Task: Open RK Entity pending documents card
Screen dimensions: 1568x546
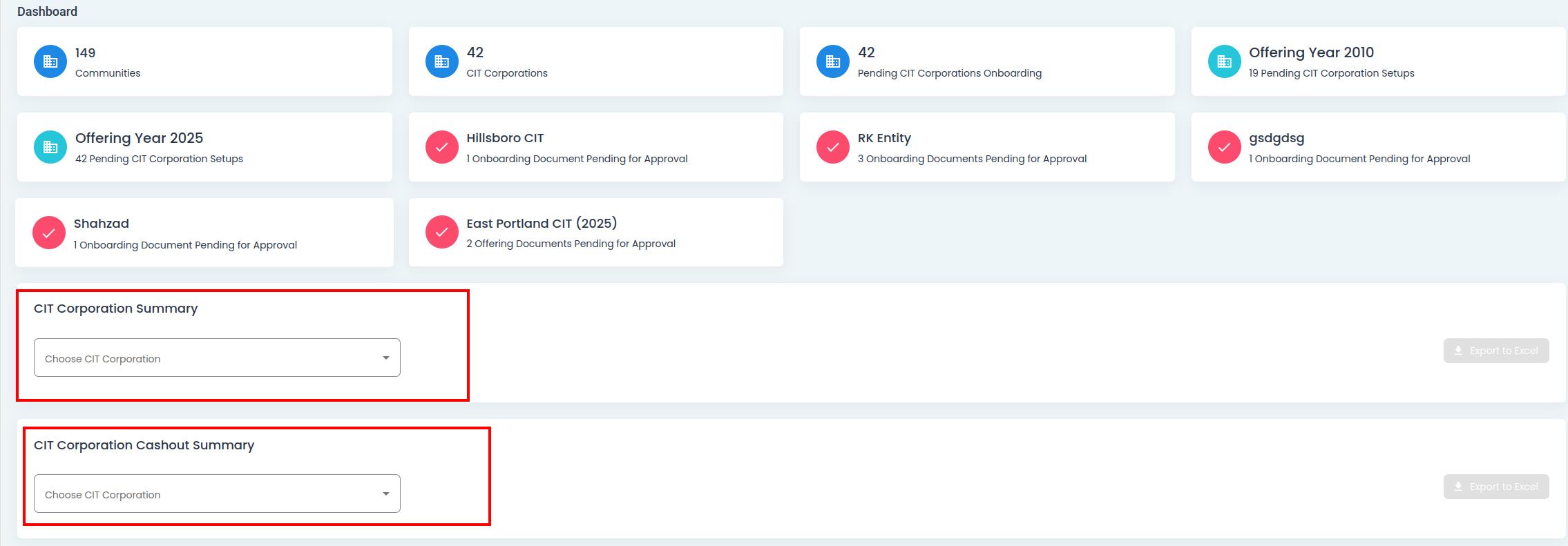Action: tap(986, 147)
